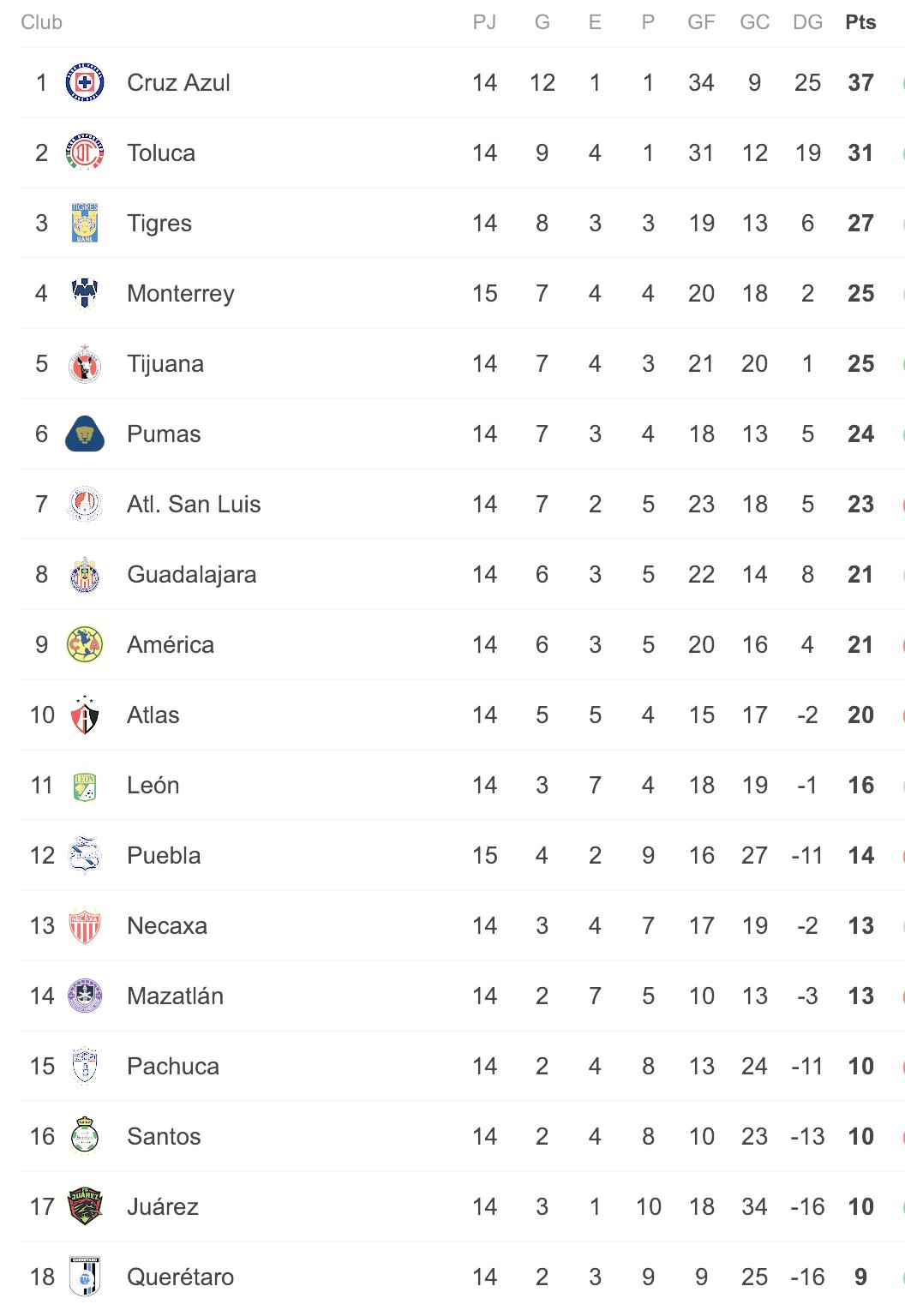
Task: Click the Santos team badge
Action: click(85, 1137)
